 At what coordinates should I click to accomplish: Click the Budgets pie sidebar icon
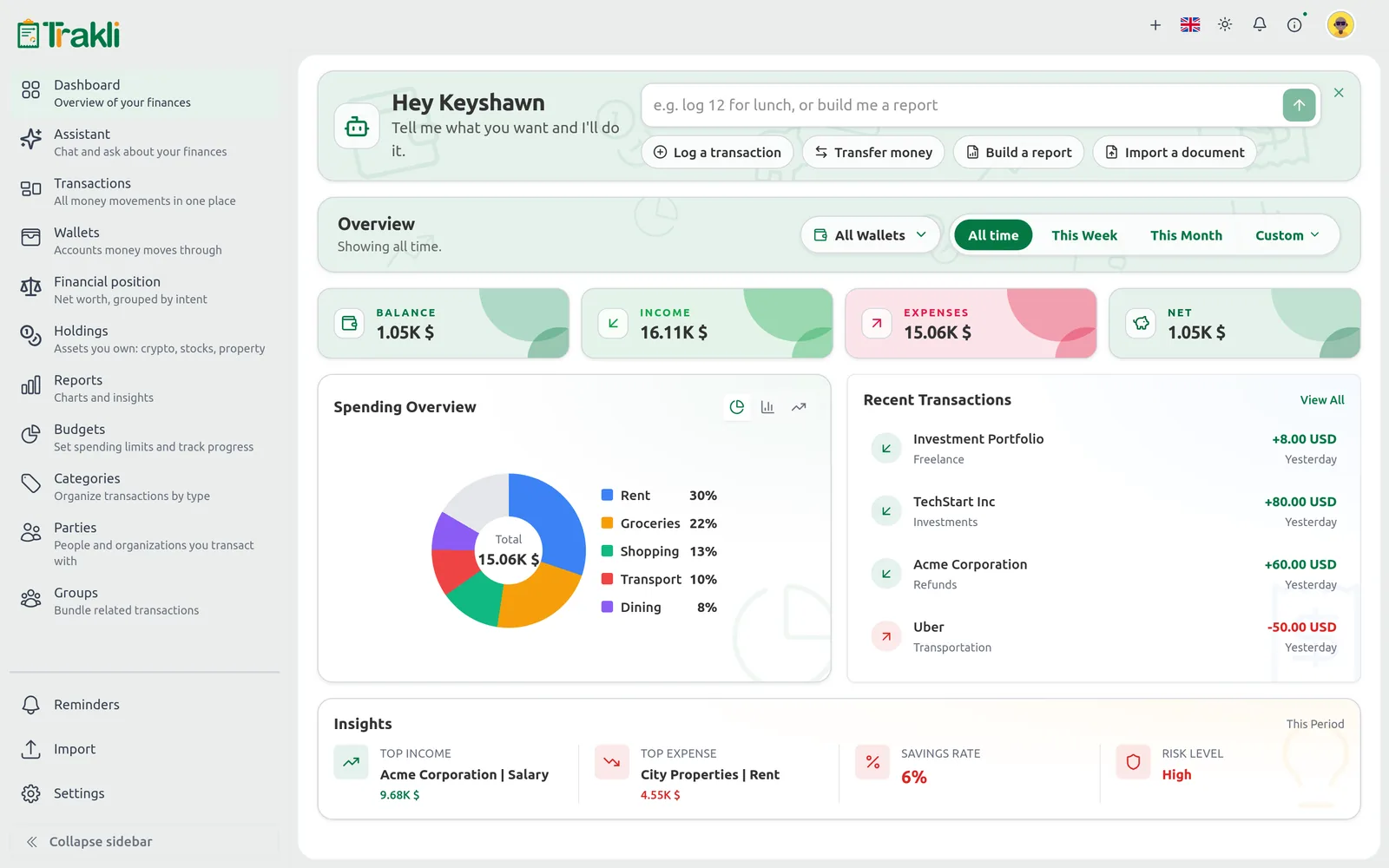click(x=30, y=434)
